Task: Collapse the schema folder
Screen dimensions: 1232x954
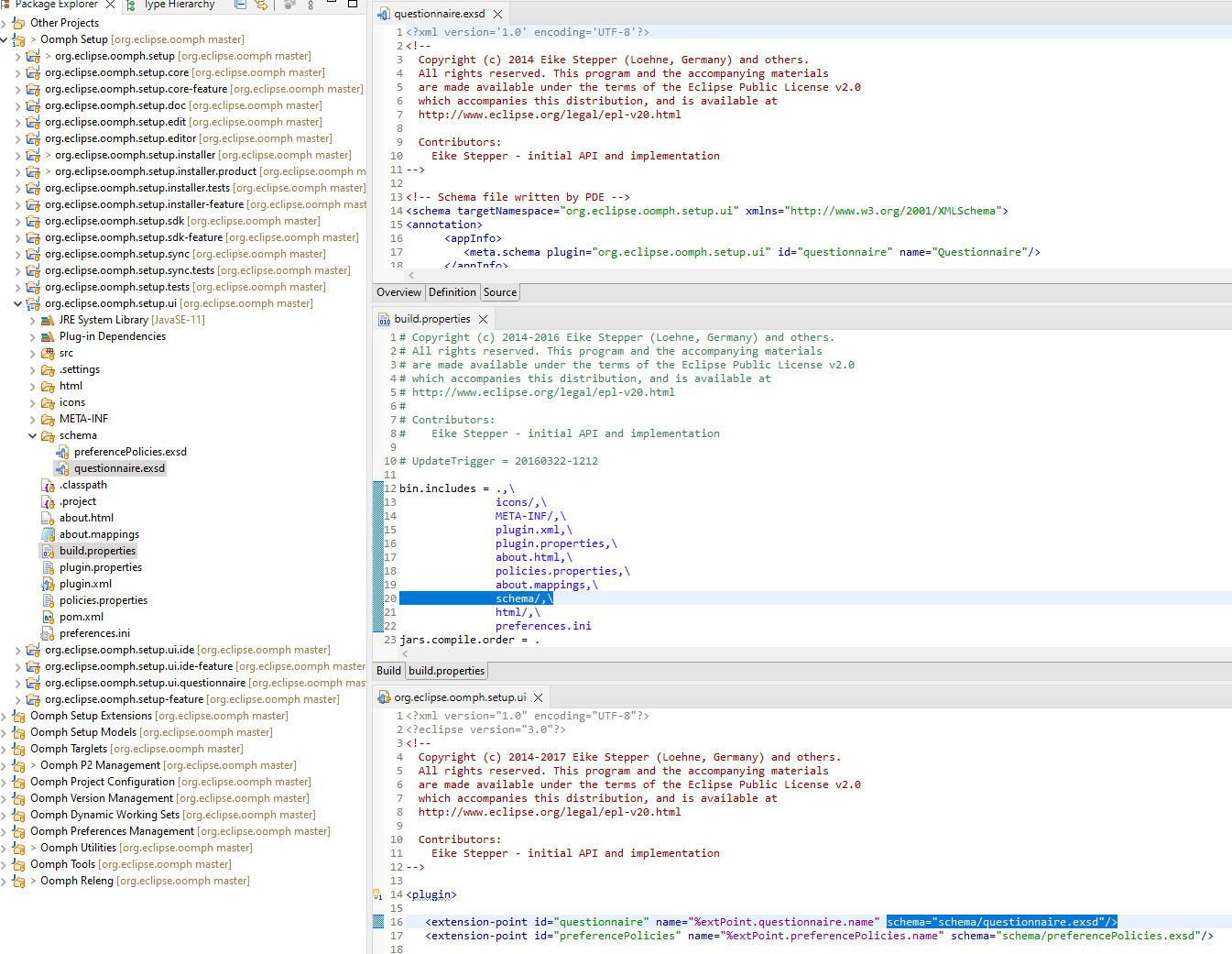Action: [31, 434]
